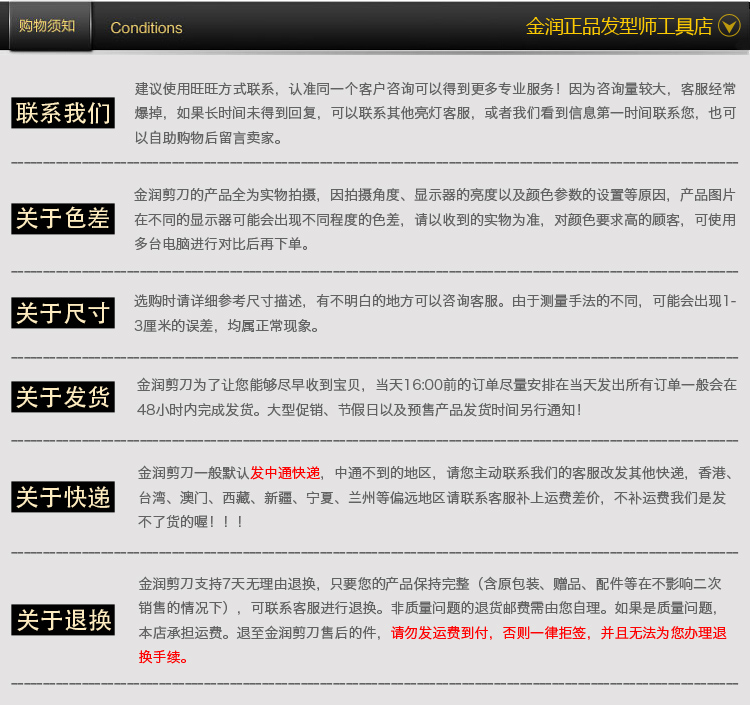
Task: Click the 关于退换 black label
Action: [x=63, y=619]
